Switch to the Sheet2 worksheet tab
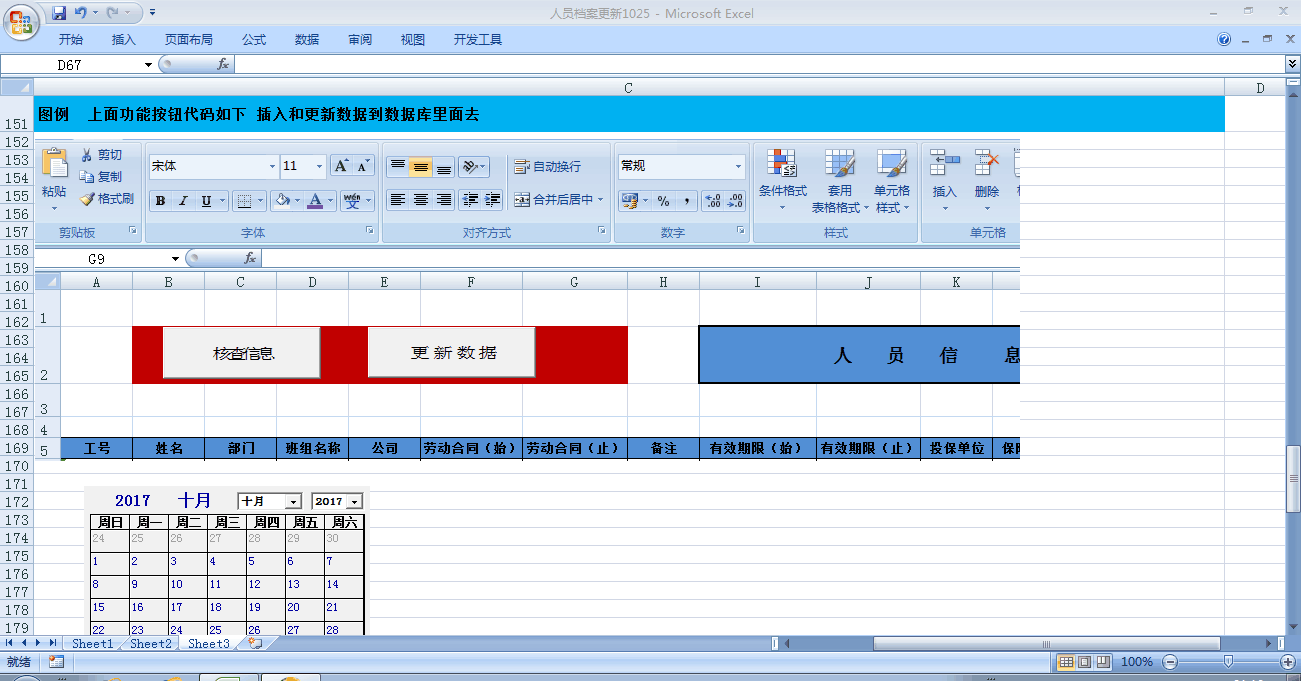Image resolution: width=1301 pixels, height=681 pixels. 151,644
